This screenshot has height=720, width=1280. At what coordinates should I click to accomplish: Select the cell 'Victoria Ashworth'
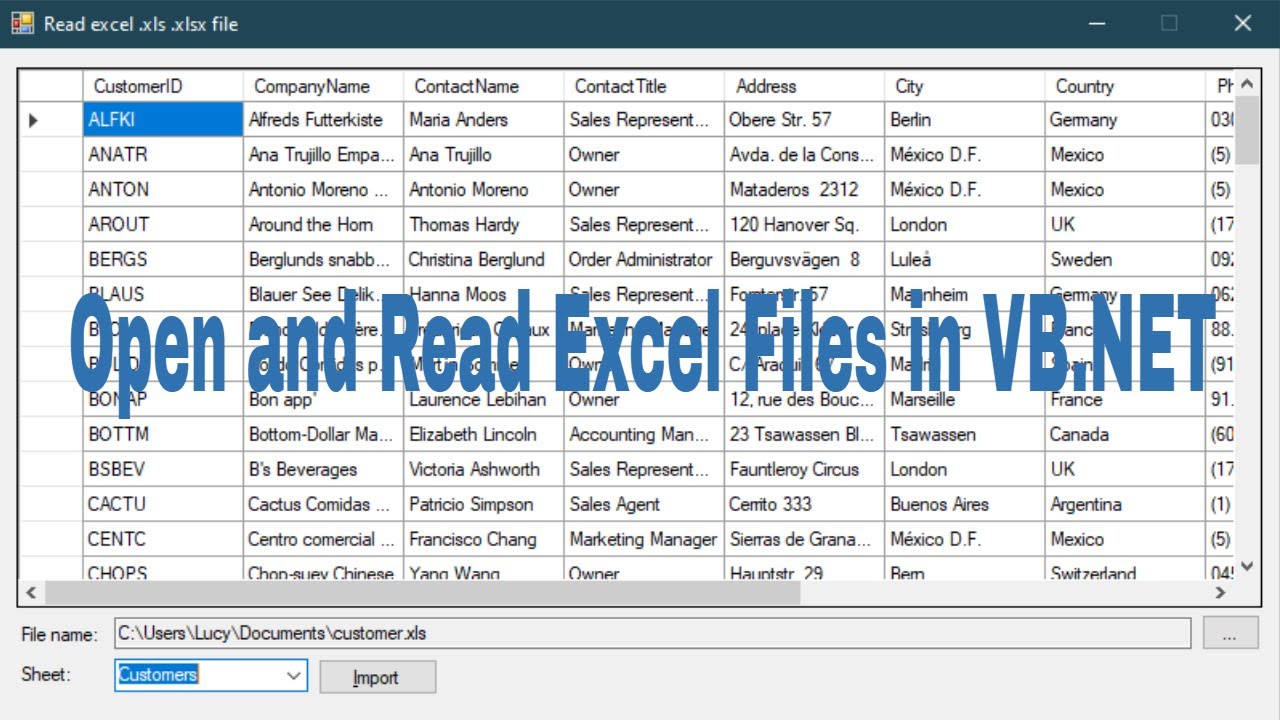click(484, 469)
